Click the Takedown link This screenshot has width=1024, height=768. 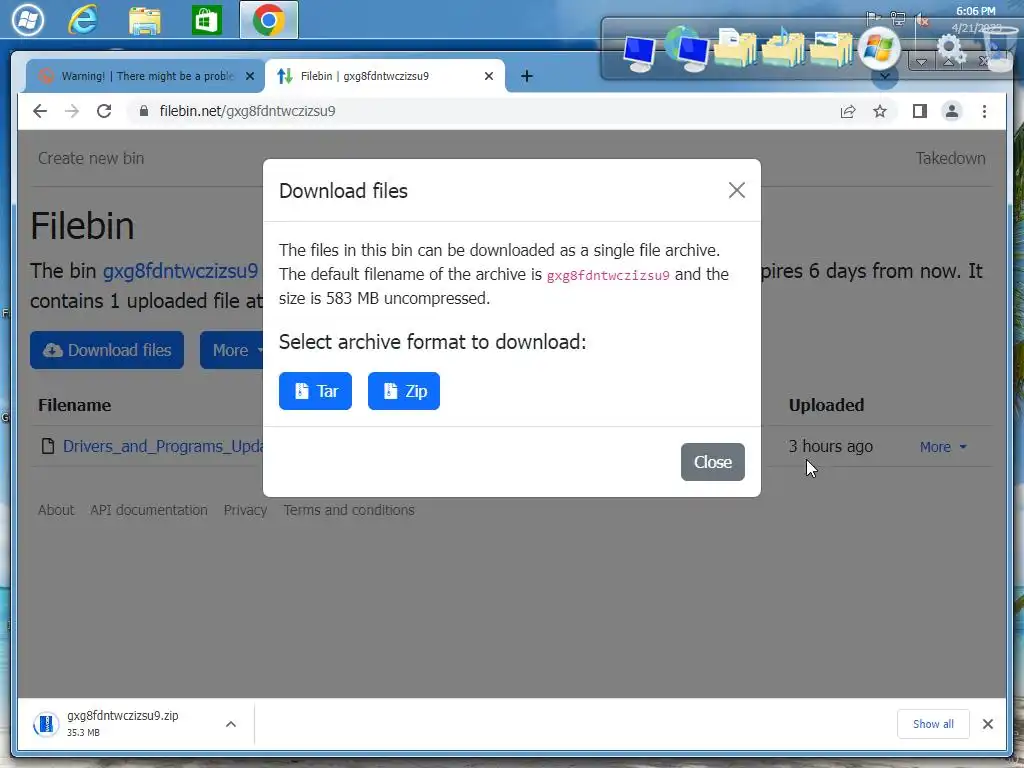click(x=950, y=158)
